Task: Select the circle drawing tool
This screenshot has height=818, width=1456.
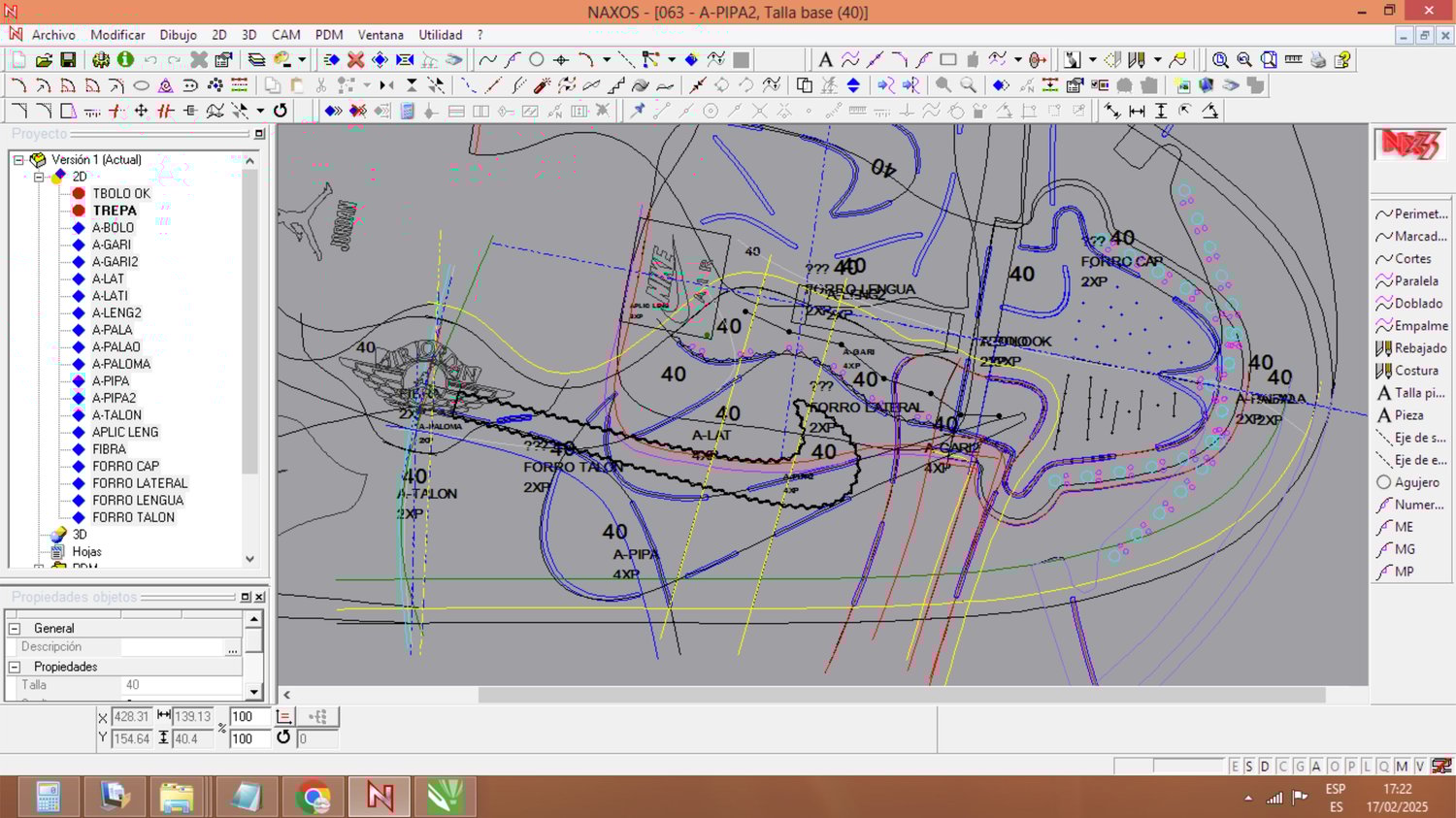Action: pos(536,60)
